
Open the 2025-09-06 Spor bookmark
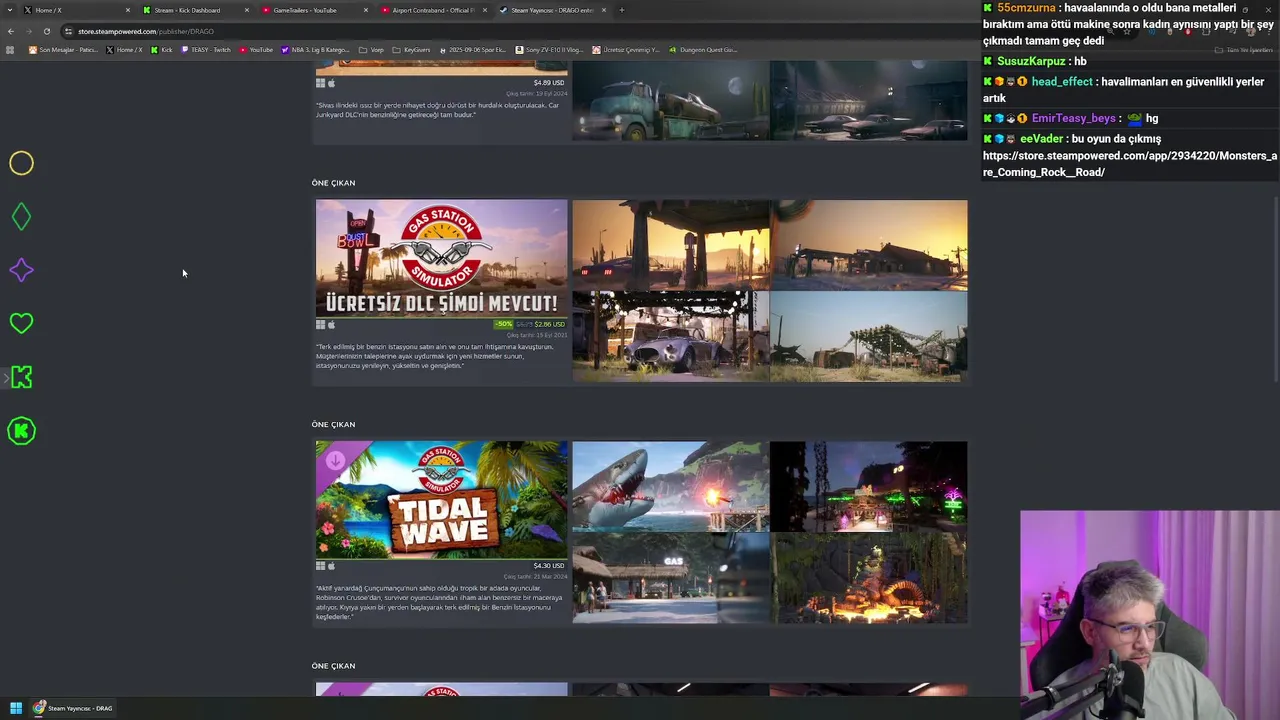[474, 49]
